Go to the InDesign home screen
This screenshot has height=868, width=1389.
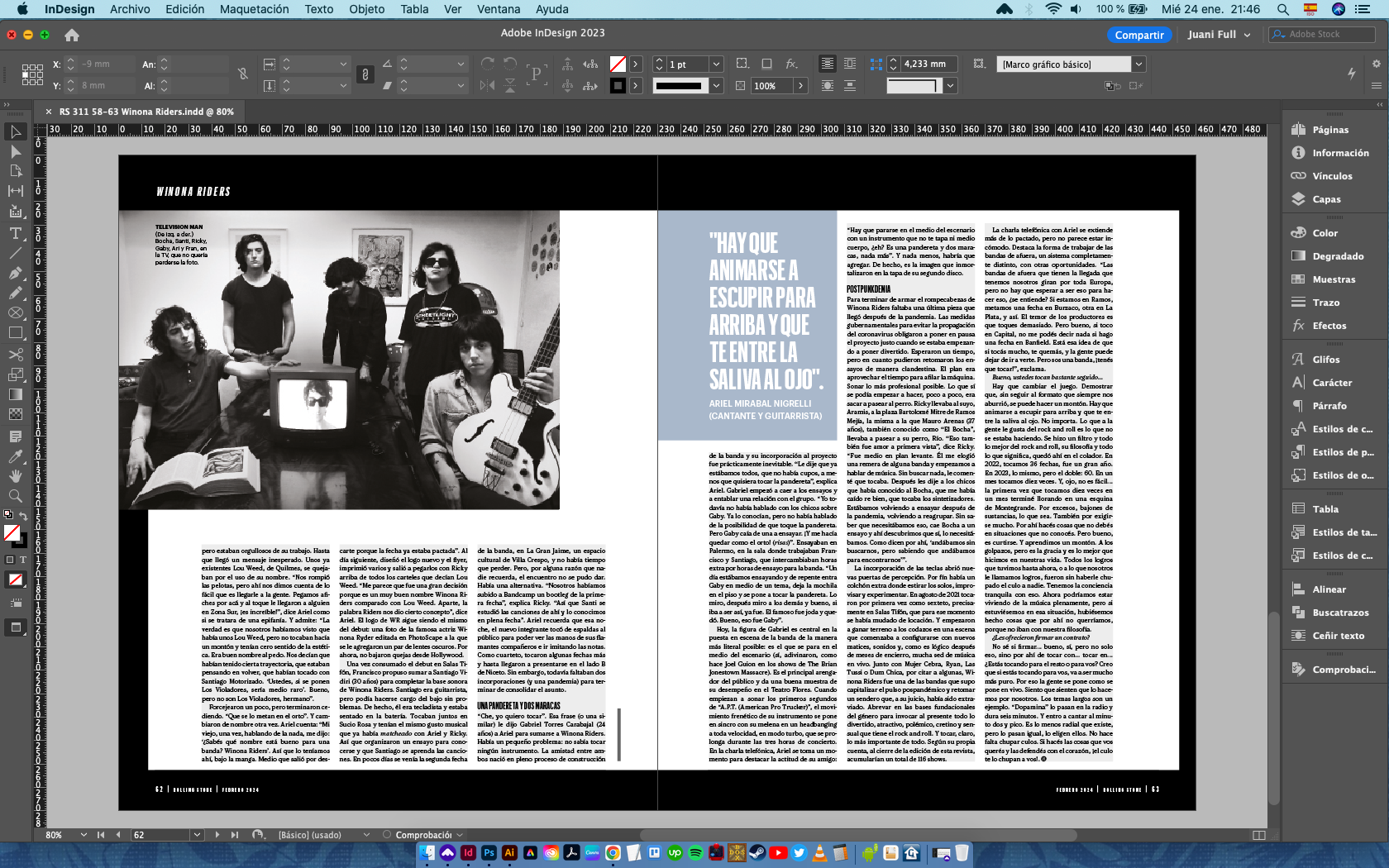click(x=72, y=35)
